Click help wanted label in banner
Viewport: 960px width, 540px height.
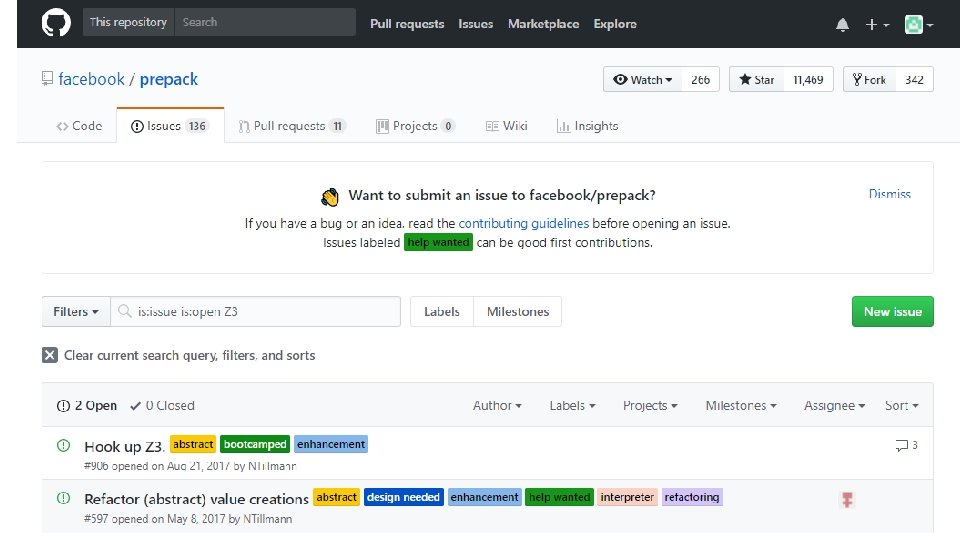pos(438,242)
